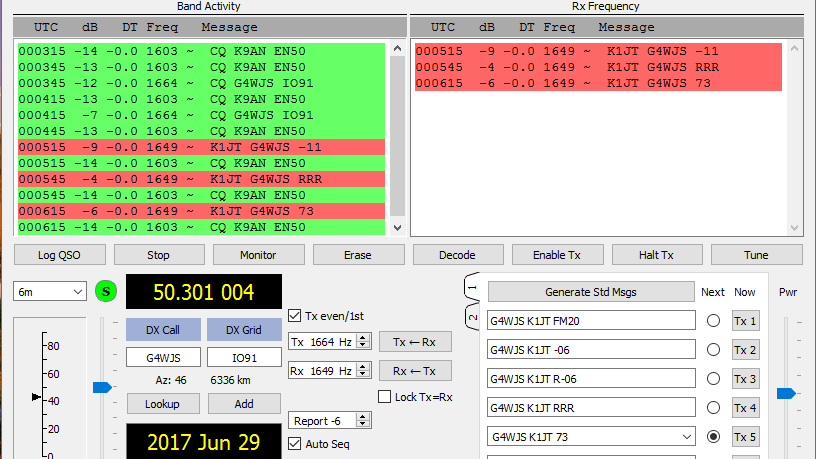The image size is (816, 459).
Task: Click the Tx 1664 Hz frequency stepper
Action: coord(363,342)
